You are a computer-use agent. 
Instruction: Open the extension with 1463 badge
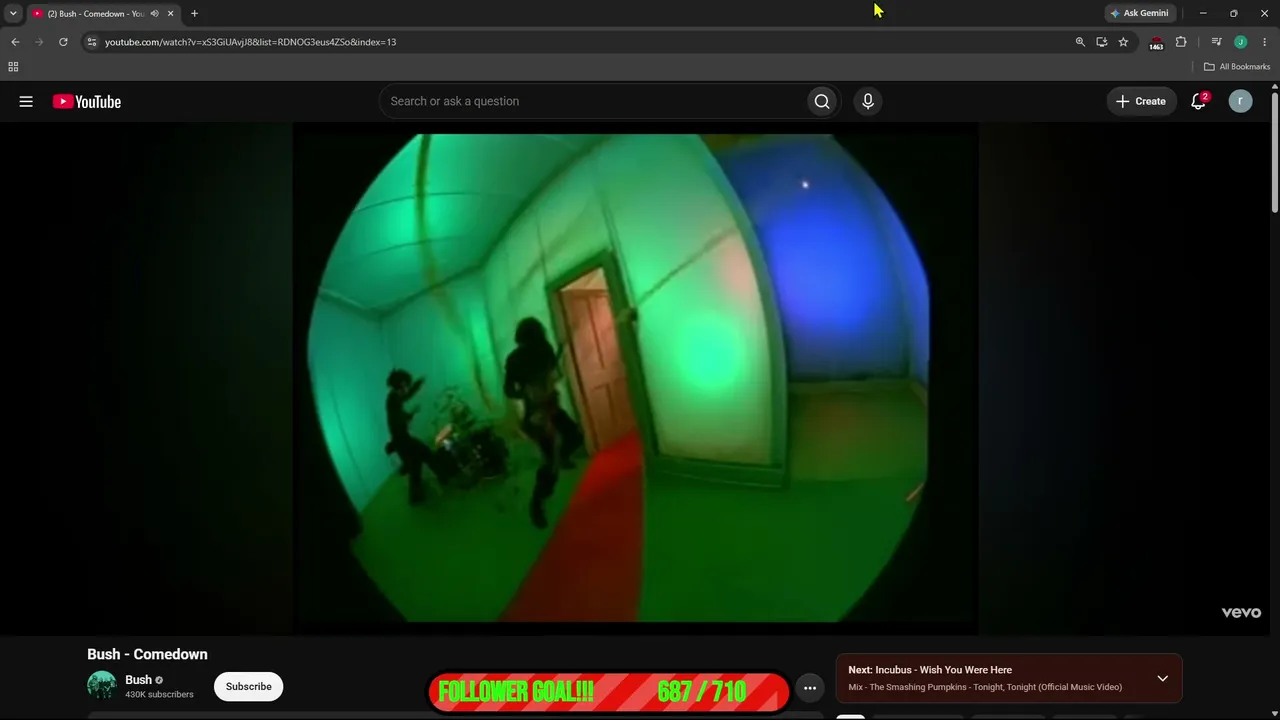[1156, 43]
